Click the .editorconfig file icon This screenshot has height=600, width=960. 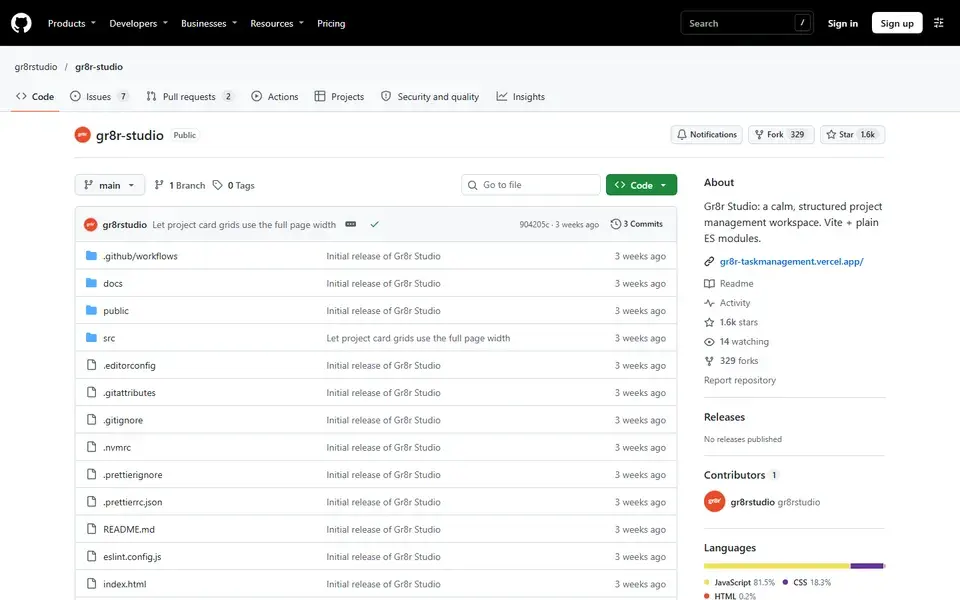[x=91, y=365]
